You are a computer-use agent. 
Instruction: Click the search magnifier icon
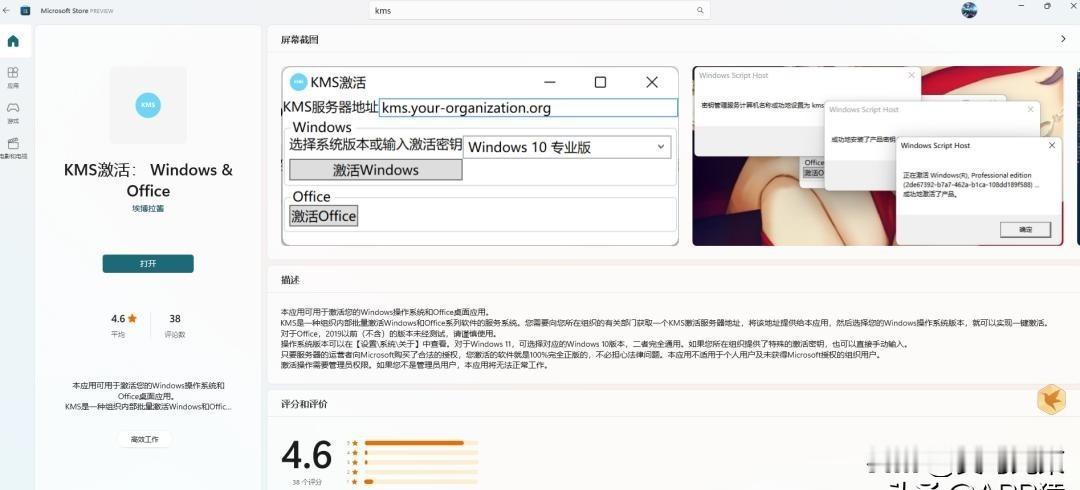click(x=700, y=10)
